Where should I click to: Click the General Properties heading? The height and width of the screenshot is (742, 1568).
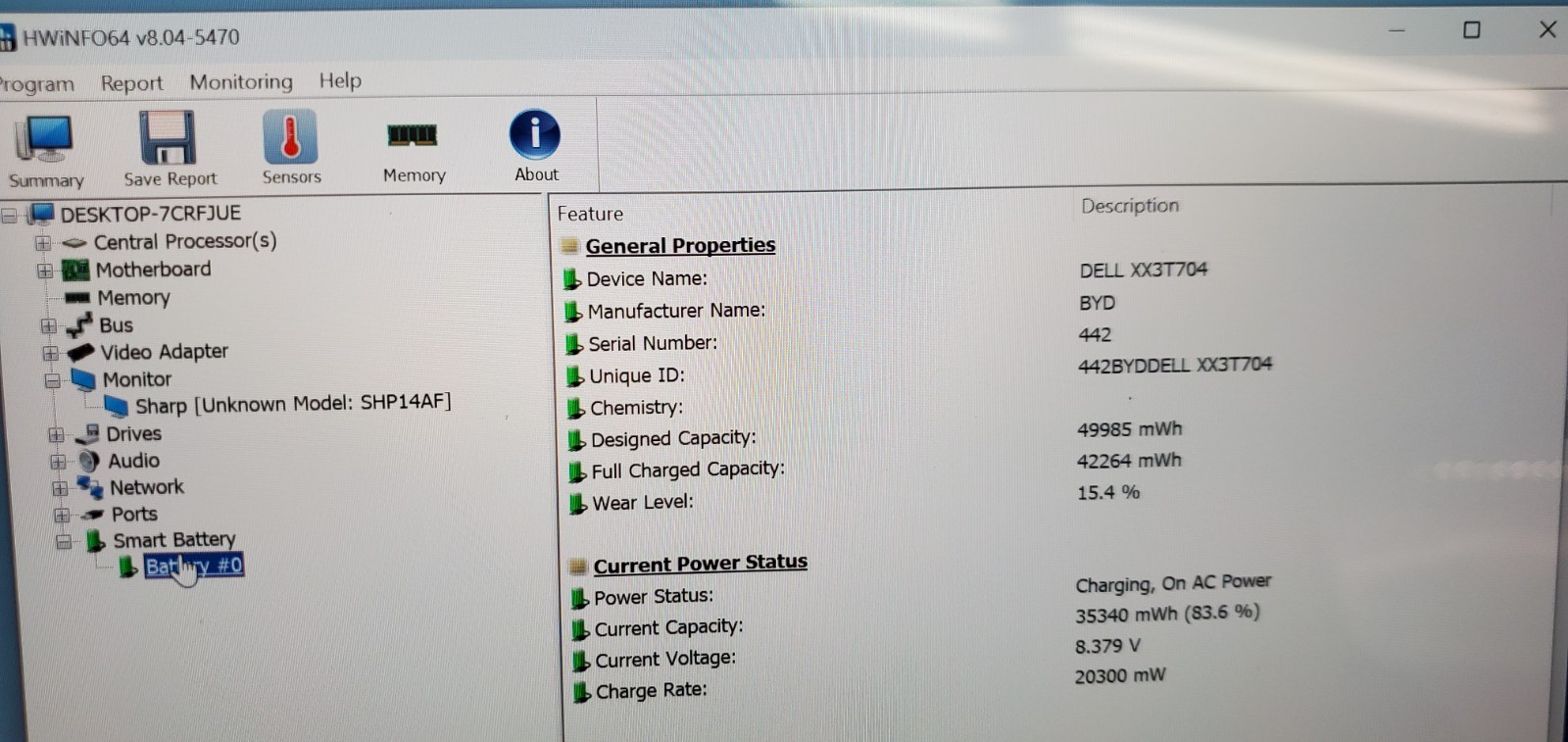pyautogui.click(x=680, y=246)
